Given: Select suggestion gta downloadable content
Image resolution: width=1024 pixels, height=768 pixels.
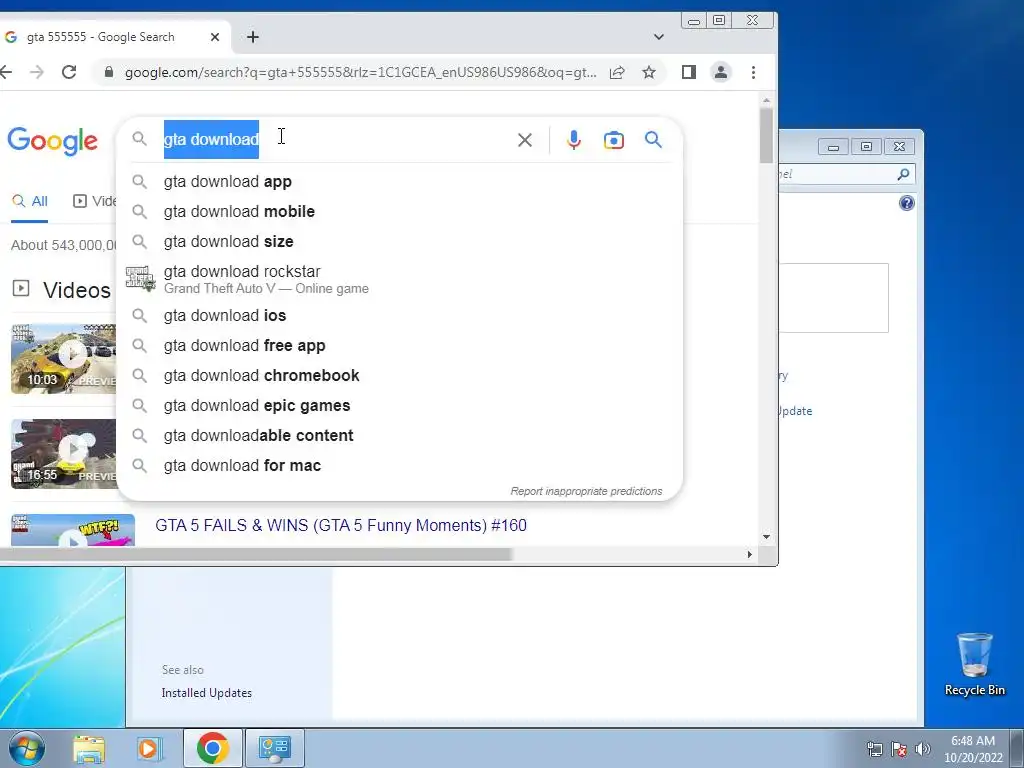Looking at the screenshot, I should (x=399, y=436).
